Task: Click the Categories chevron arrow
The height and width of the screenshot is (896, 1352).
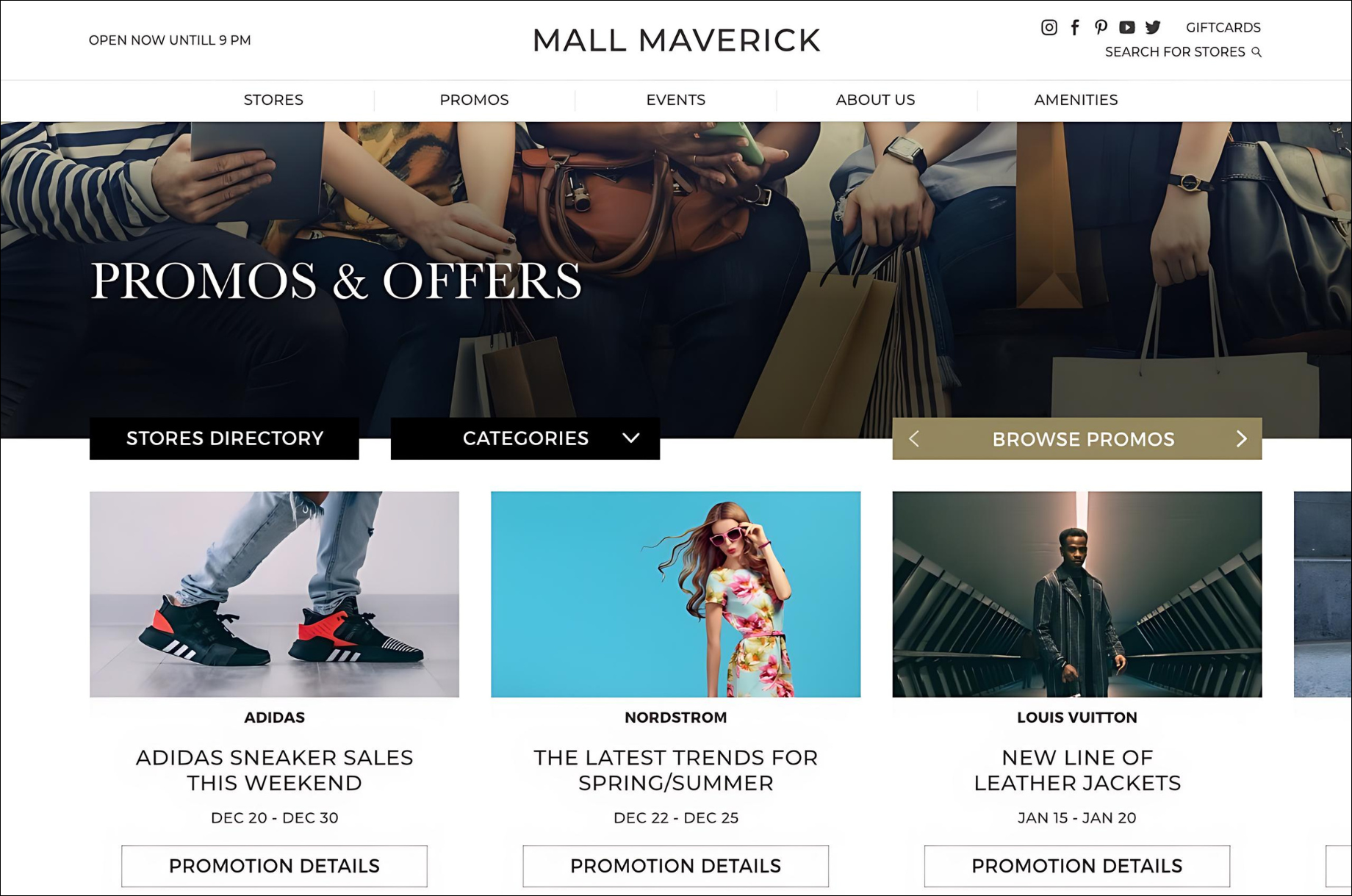Action: point(631,438)
